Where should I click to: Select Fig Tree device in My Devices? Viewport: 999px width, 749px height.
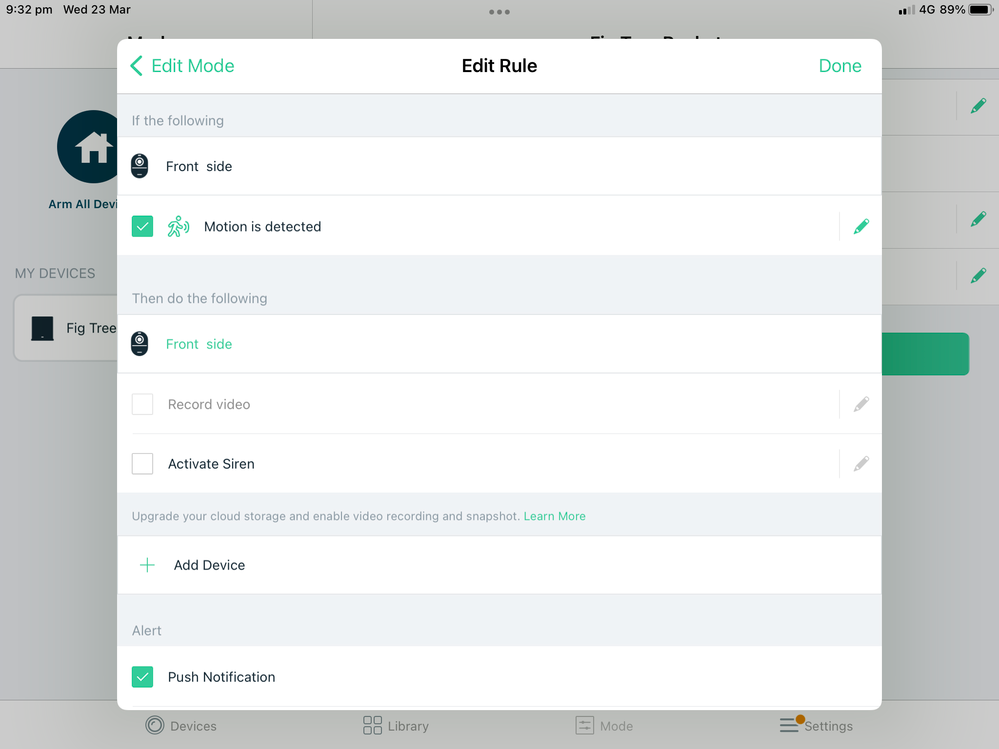click(66, 328)
